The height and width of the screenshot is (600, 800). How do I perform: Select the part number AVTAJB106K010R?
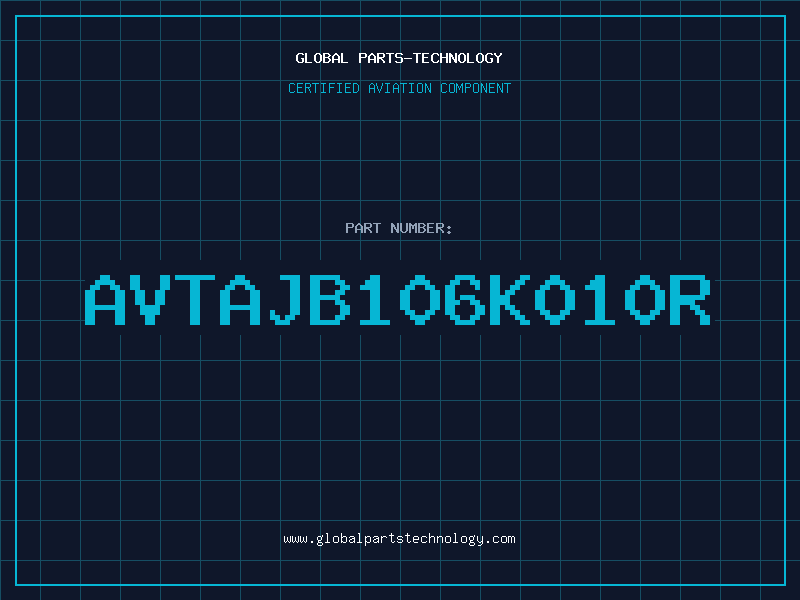[x=397, y=300]
